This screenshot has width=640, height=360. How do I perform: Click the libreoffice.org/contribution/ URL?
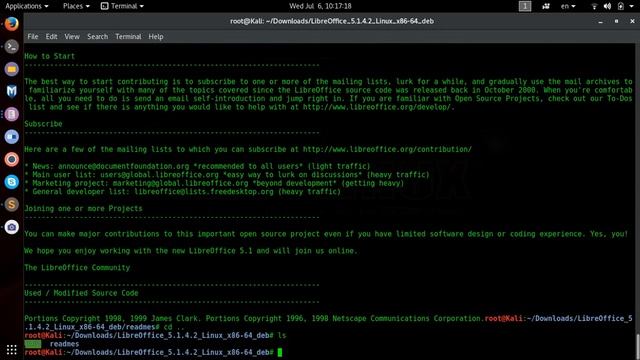[387, 149]
